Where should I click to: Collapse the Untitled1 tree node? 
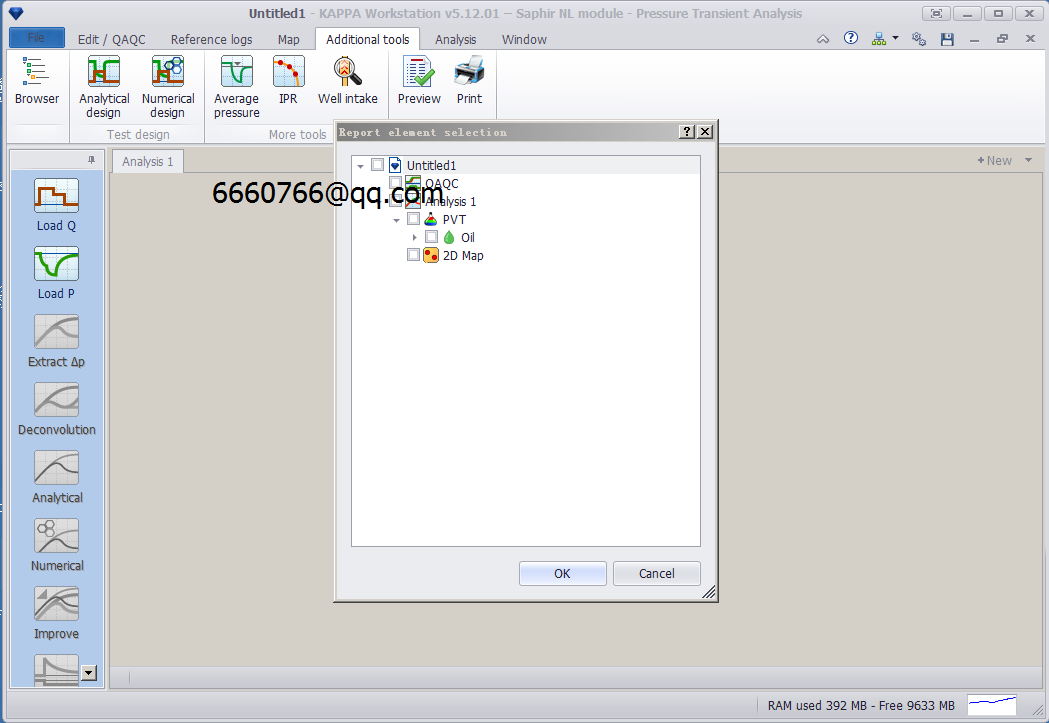click(x=361, y=166)
